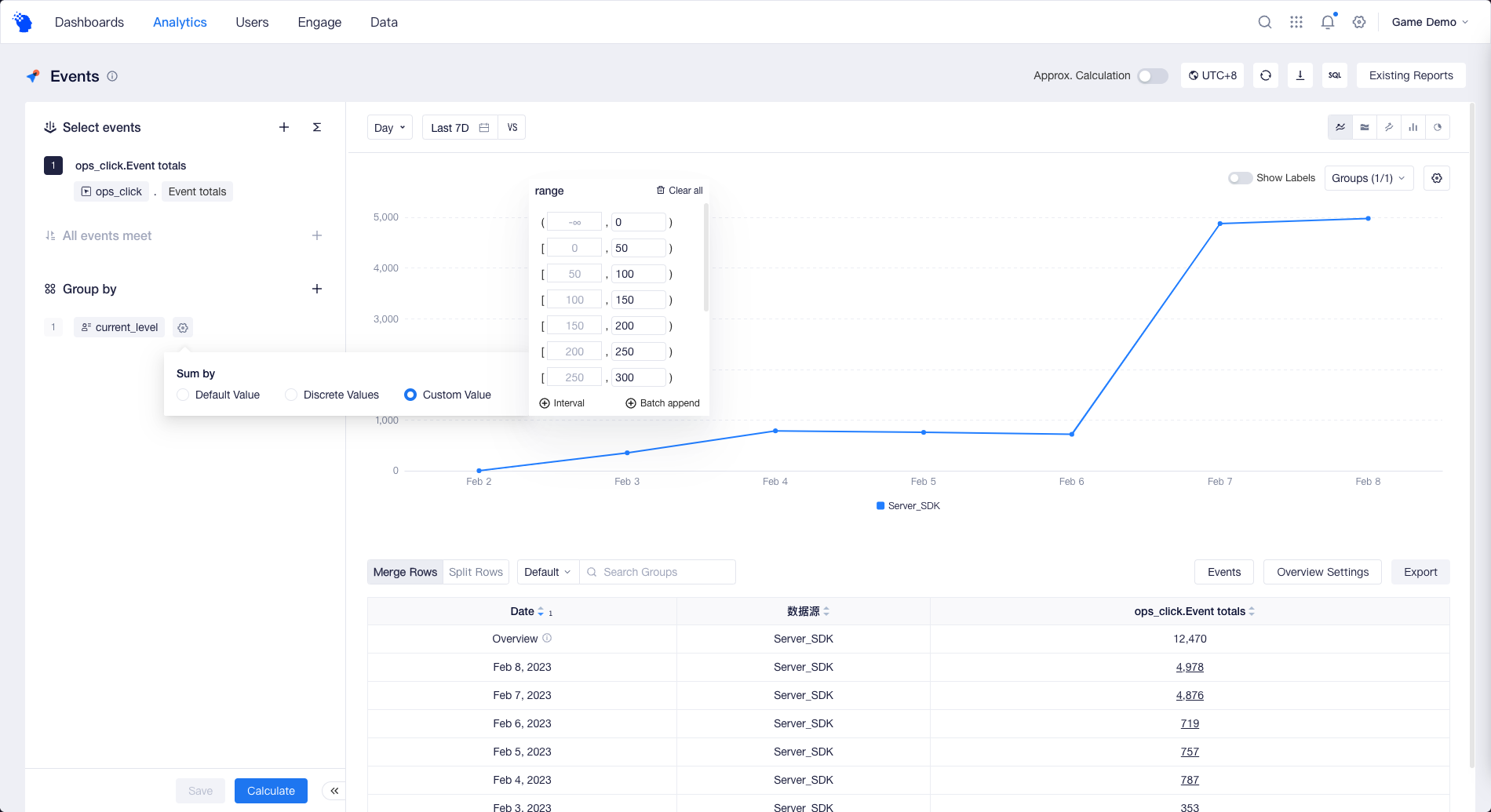Click the Feb 7 data point on chart
The image size is (1491, 812).
click(1219, 224)
